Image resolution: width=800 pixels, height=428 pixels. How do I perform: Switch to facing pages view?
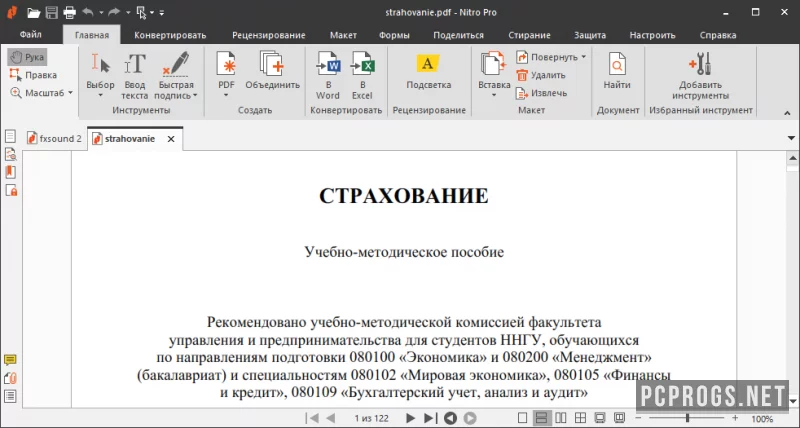pos(561,418)
